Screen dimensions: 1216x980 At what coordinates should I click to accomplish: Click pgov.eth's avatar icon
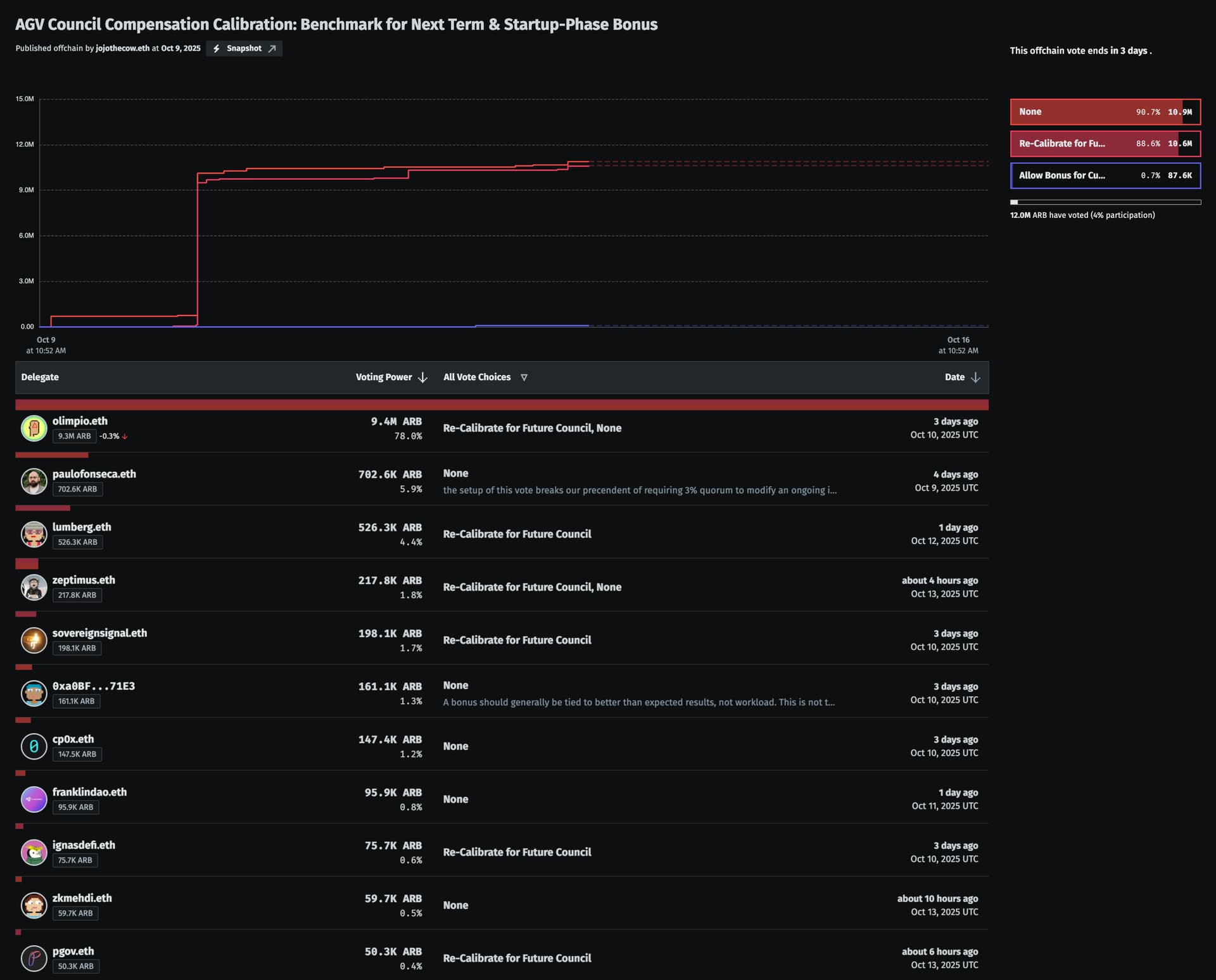pos(34,958)
